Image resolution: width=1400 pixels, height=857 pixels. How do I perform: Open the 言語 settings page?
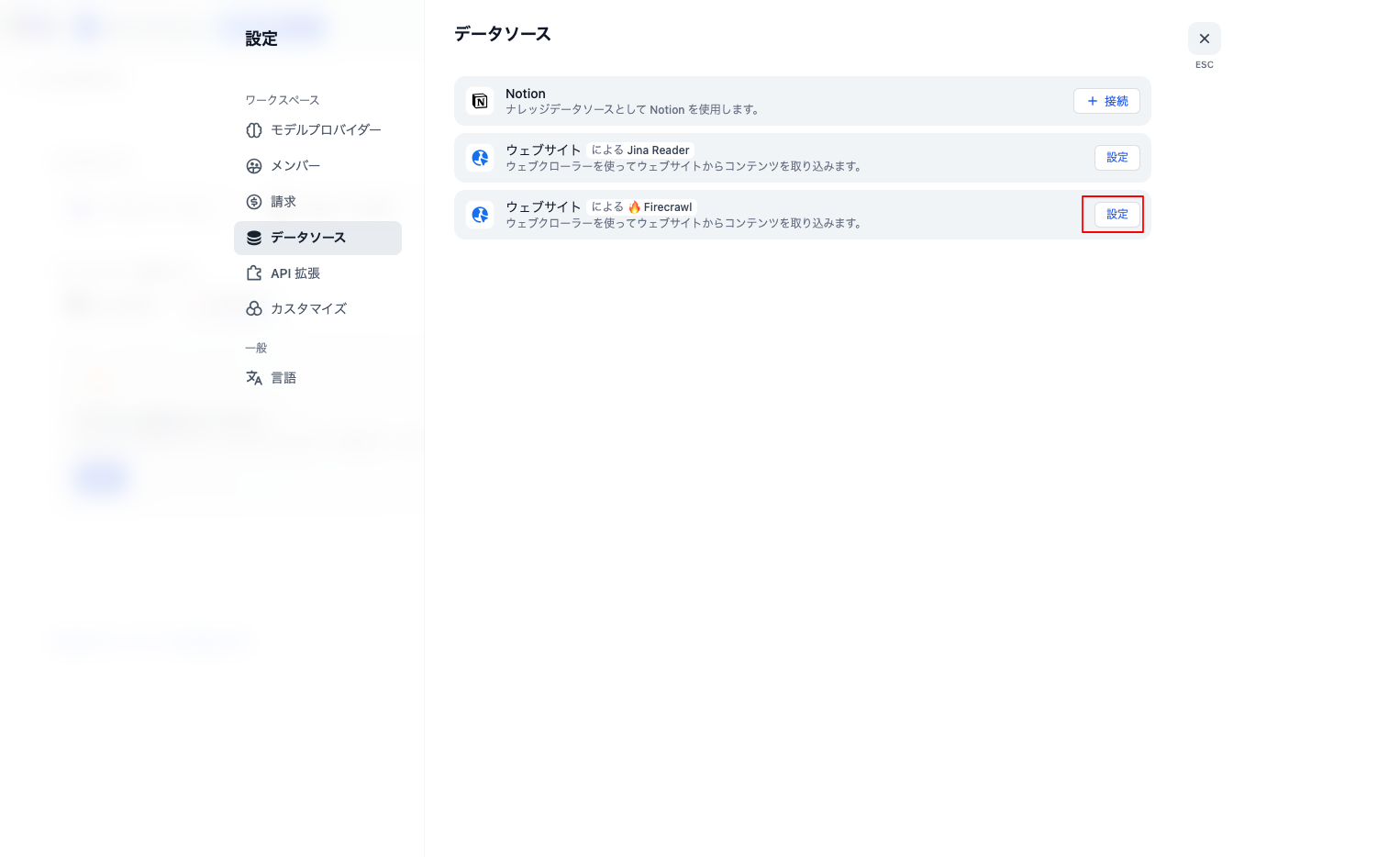[x=283, y=378]
